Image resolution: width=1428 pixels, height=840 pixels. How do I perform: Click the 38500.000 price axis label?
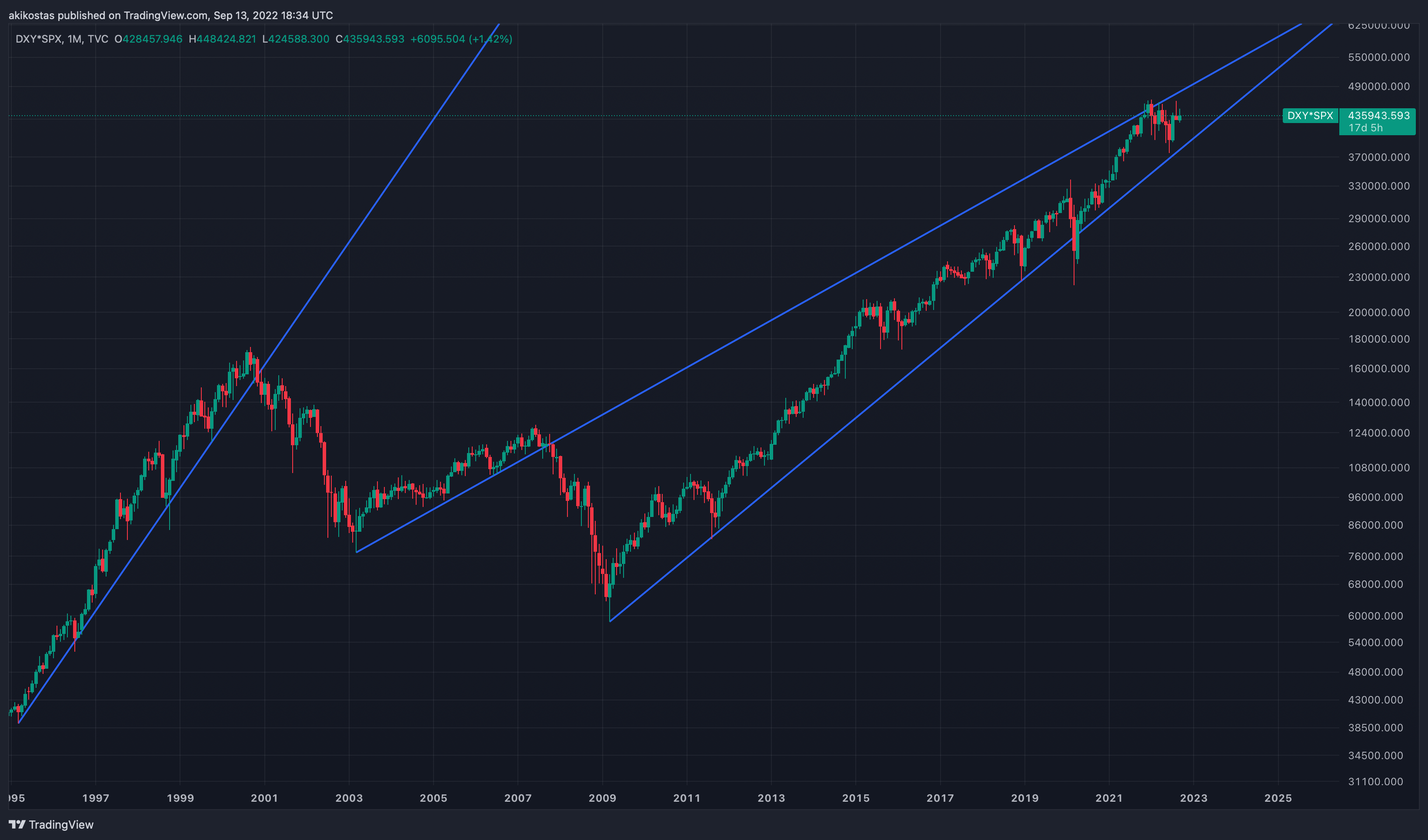pos(1375,727)
